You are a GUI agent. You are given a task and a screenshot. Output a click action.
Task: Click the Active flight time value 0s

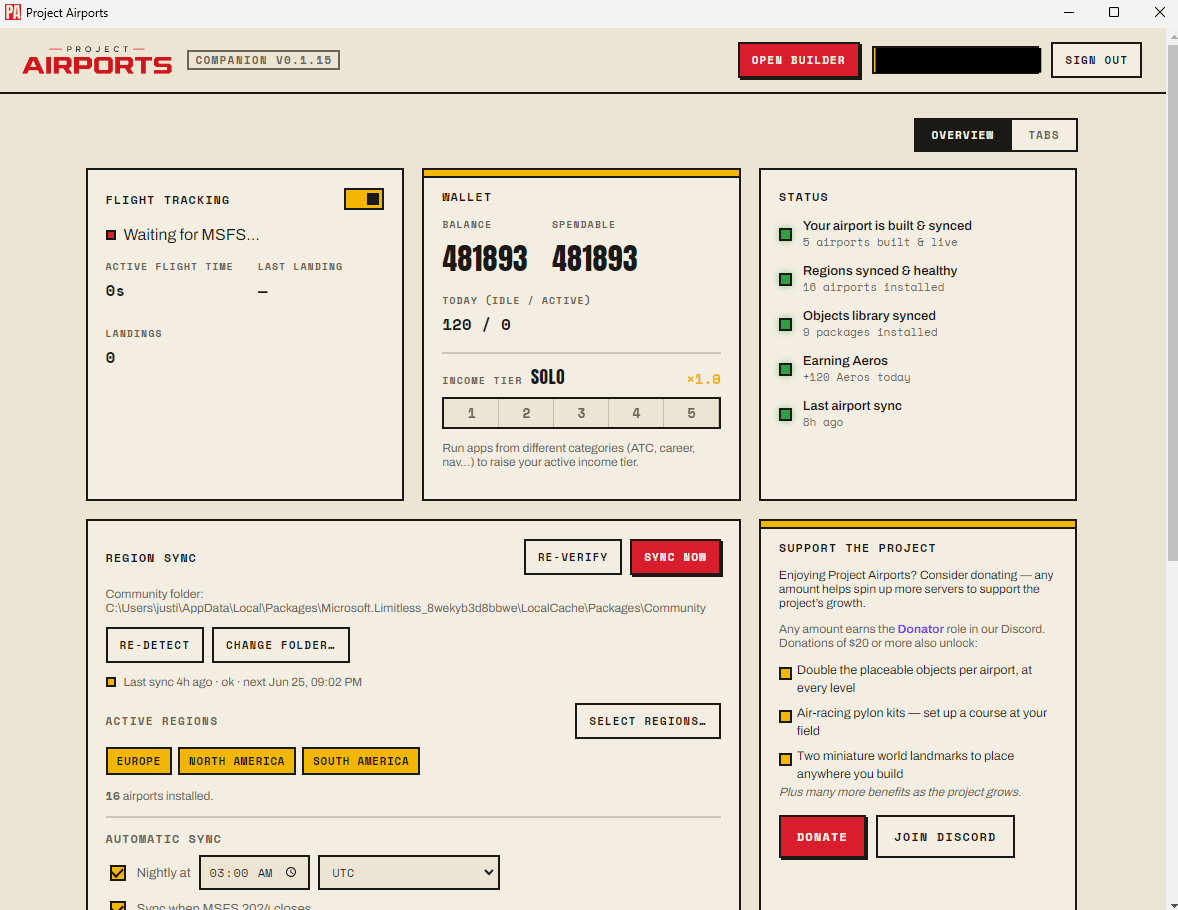point(115,291)
